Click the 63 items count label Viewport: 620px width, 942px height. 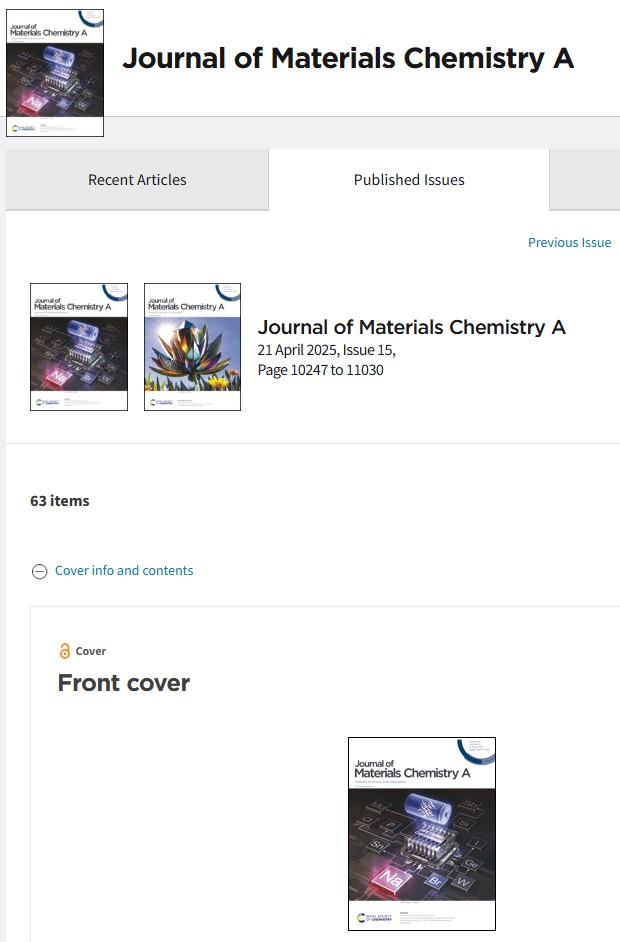pos(59,501)
